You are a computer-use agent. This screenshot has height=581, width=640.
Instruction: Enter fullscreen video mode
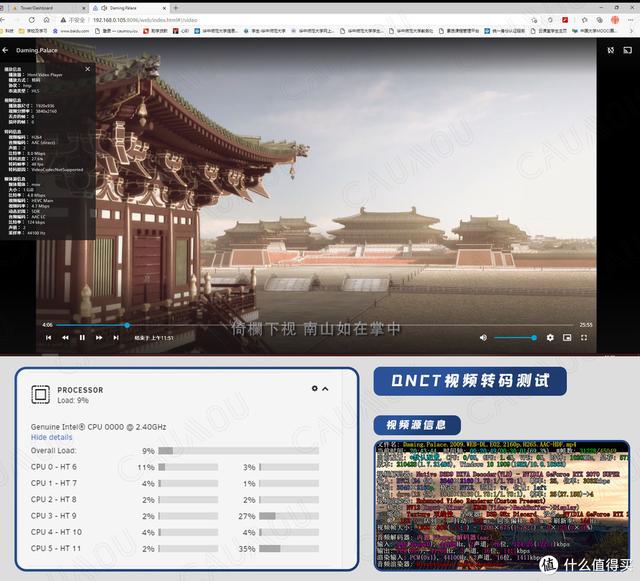(584, 338)
